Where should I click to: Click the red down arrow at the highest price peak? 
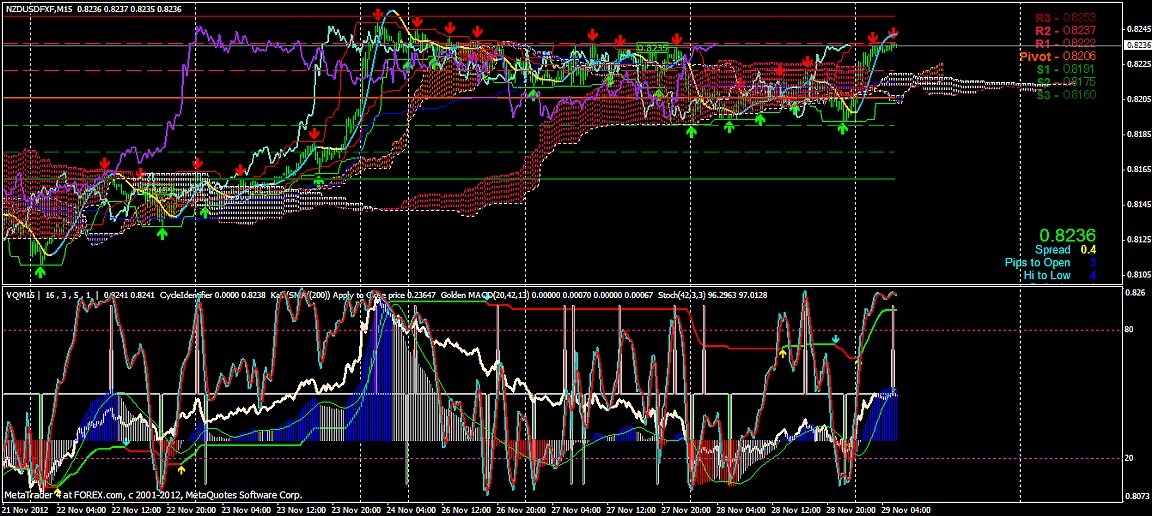(377, 14)
